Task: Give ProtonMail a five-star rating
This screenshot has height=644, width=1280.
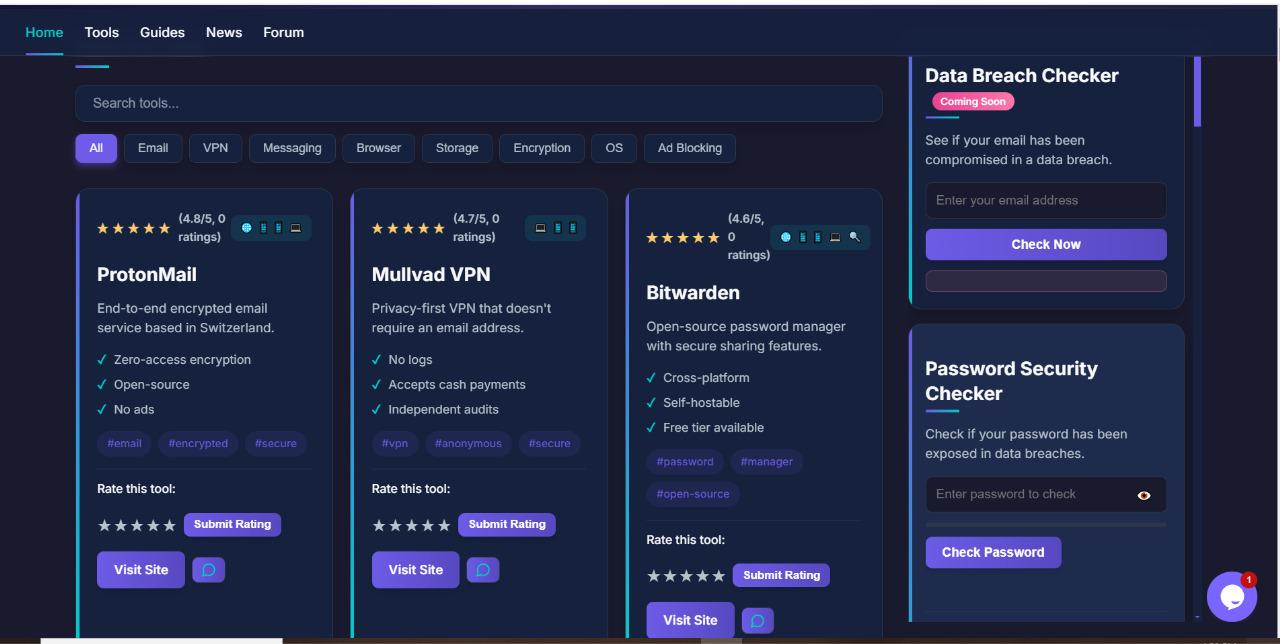Action: 169,525
